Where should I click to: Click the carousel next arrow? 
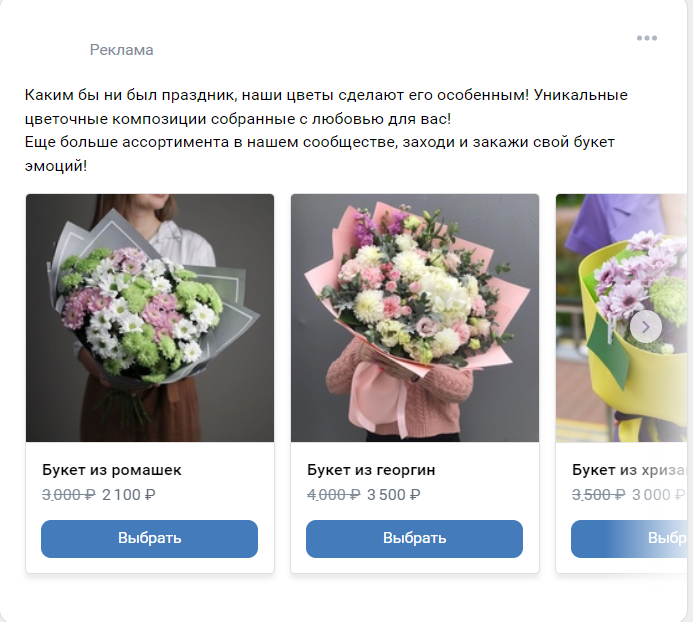click(x=646, y=326)
